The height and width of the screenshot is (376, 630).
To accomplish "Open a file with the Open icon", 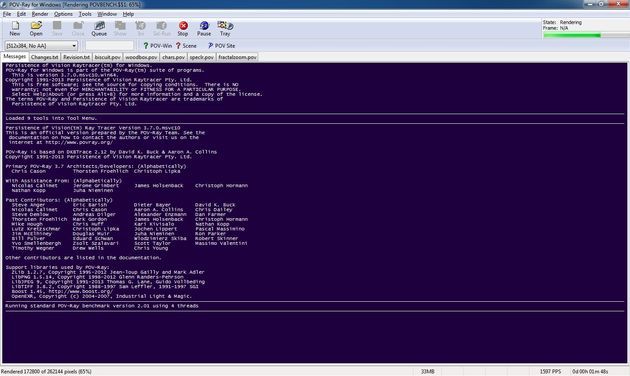I will point(36,29).
